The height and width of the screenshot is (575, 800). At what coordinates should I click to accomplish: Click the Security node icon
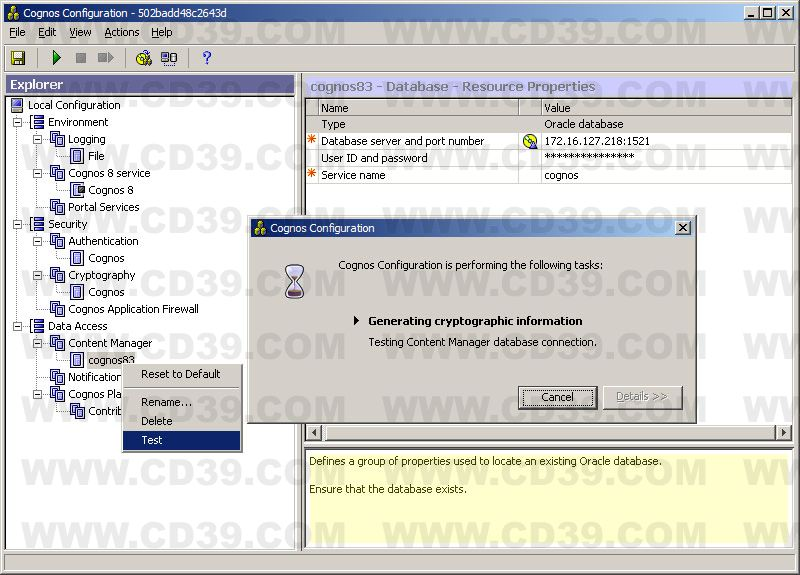37,224
